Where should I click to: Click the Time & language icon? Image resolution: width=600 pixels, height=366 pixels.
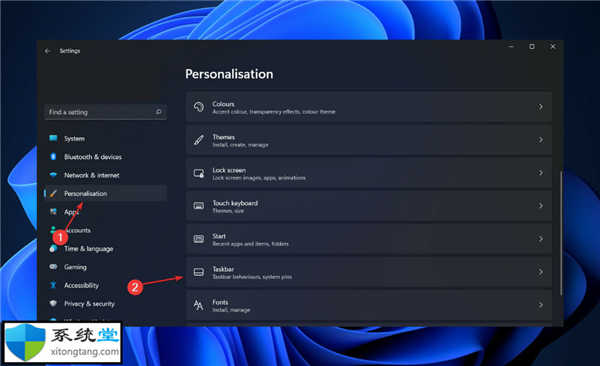click(53, 249)
